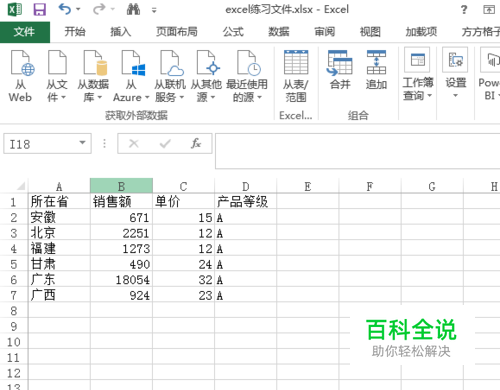Open the Undo history dropdown arrow

[x=78, y=9]
